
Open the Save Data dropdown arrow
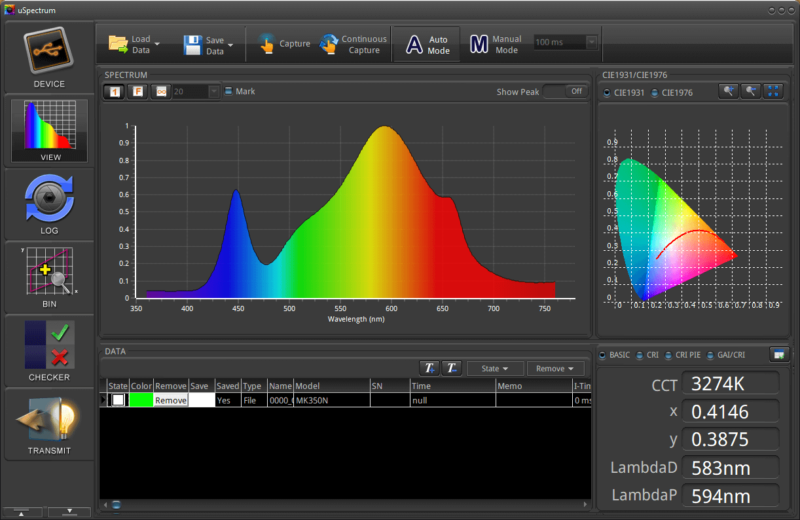231,45
